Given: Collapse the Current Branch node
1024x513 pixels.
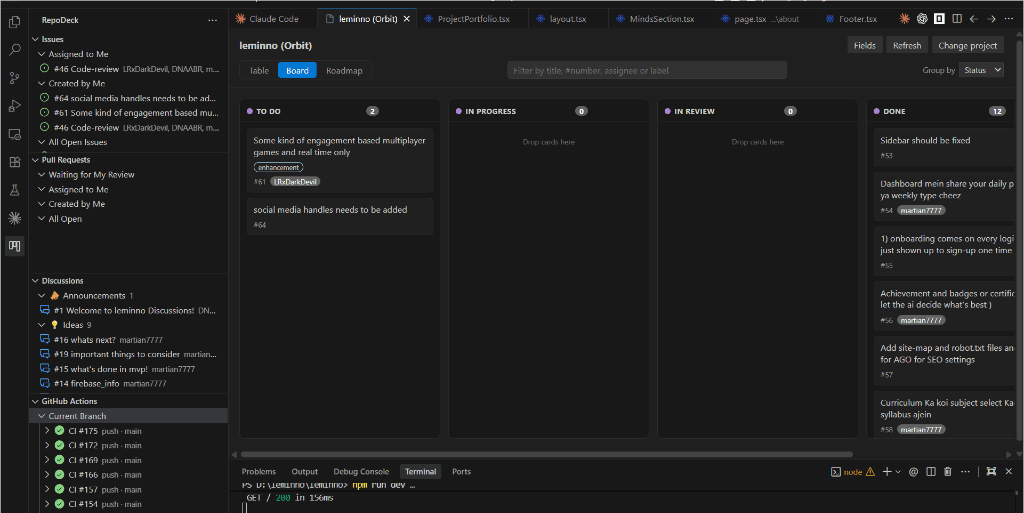Looking at the screenshot, I should 42,416.
